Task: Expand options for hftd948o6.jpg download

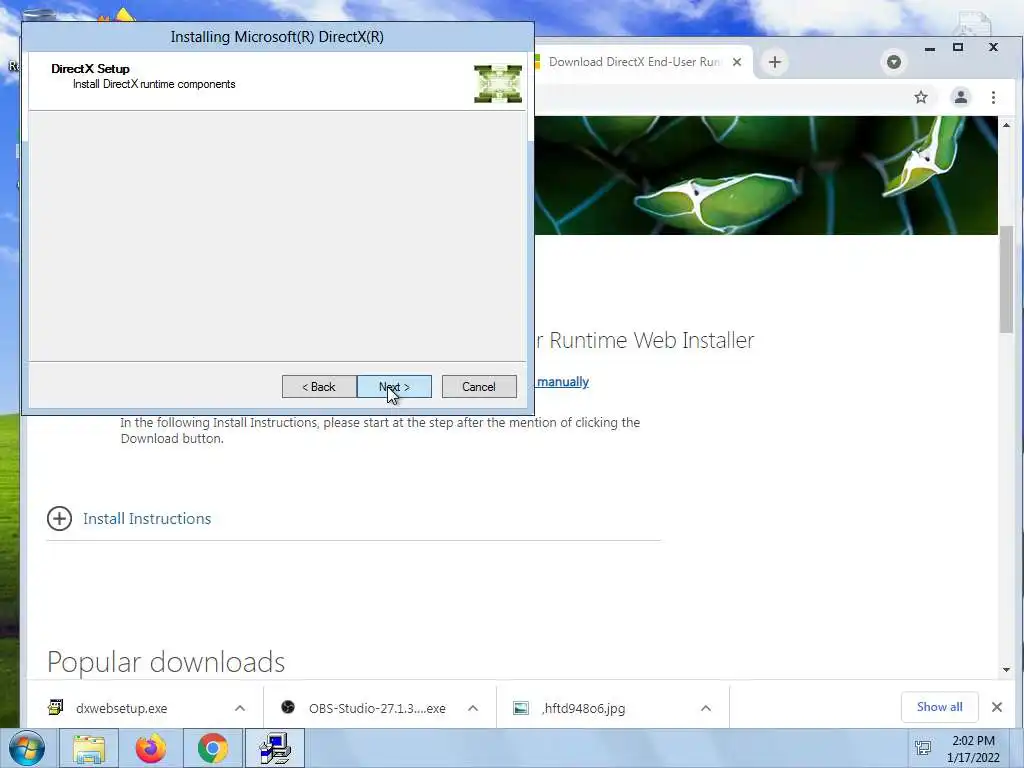Action: pyautogui.click(x=706, y=709)
